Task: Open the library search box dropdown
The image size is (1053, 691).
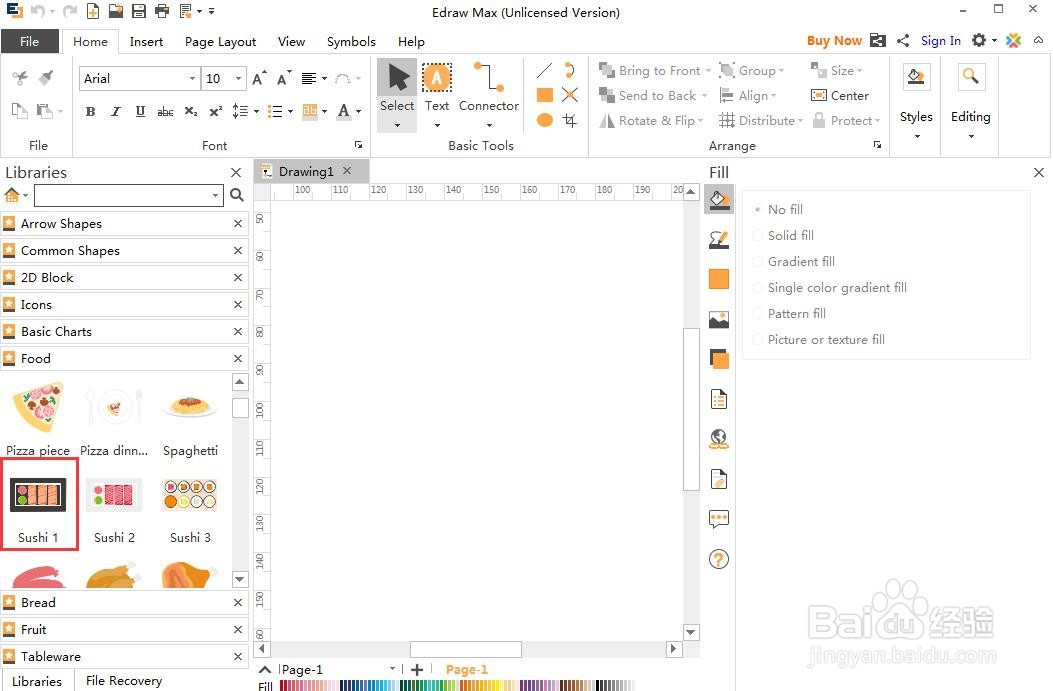Action: click(215, 195)
